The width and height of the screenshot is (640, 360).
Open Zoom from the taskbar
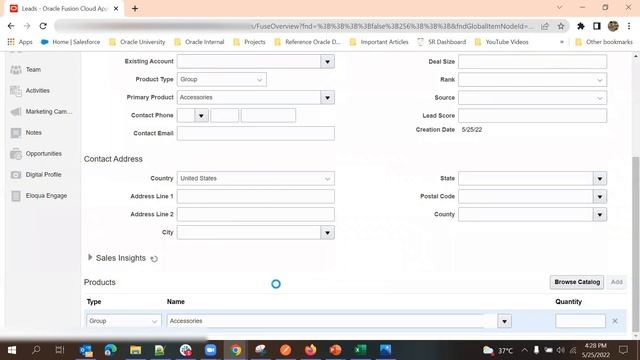click(x=210, y=350)
